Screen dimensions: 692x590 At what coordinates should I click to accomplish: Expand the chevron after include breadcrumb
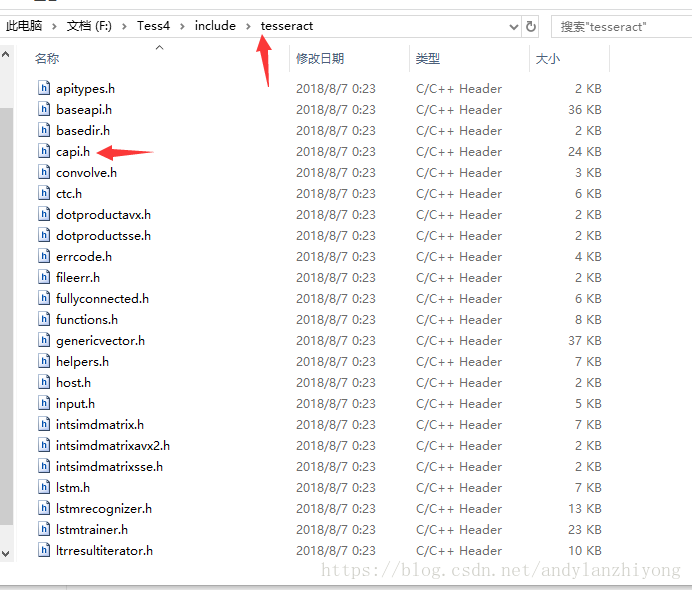tap(248, 26)
